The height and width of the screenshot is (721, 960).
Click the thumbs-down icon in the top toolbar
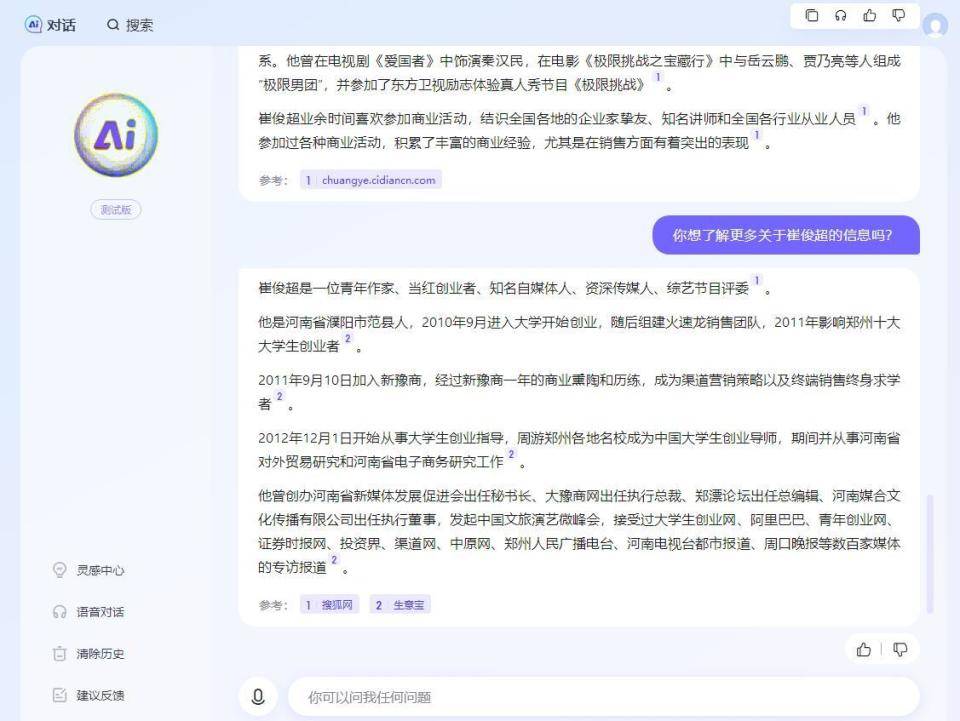[x=899, y=16]
